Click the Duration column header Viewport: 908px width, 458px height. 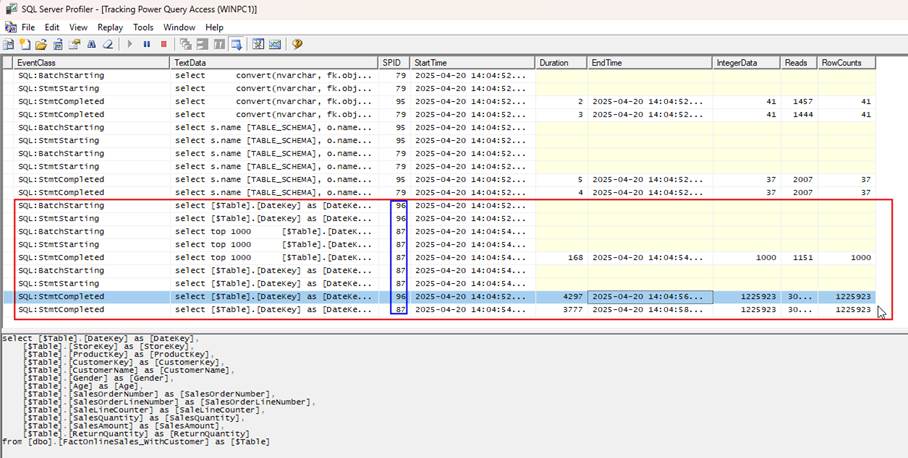click(561, 63)
